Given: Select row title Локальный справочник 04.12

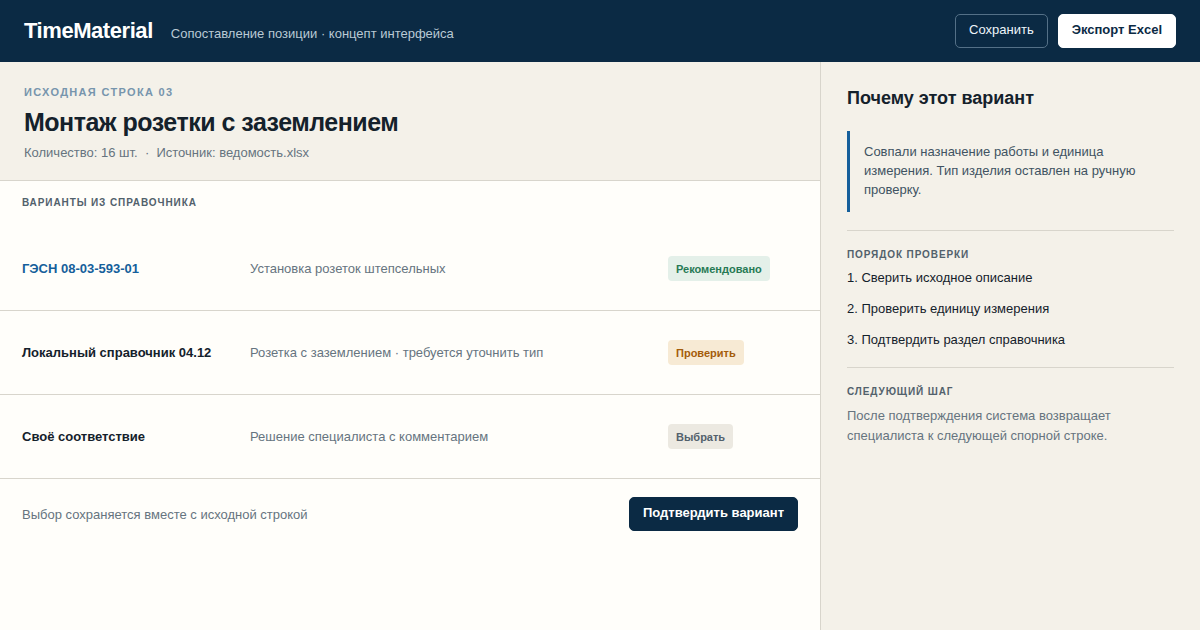Looking at the screenshot, I should click(x=116, y=353).
